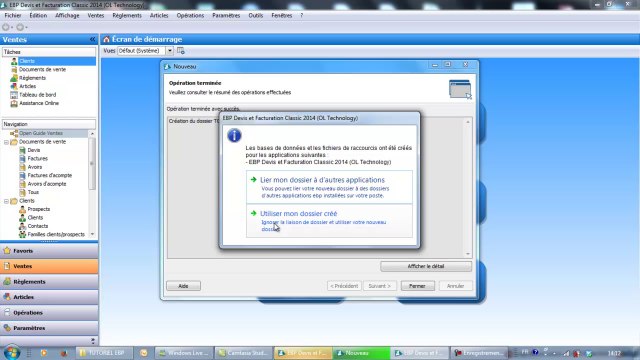Open Règlements task in Tâches panel
The width and height of the screenshot is (640, 360).
click(32, 78)
